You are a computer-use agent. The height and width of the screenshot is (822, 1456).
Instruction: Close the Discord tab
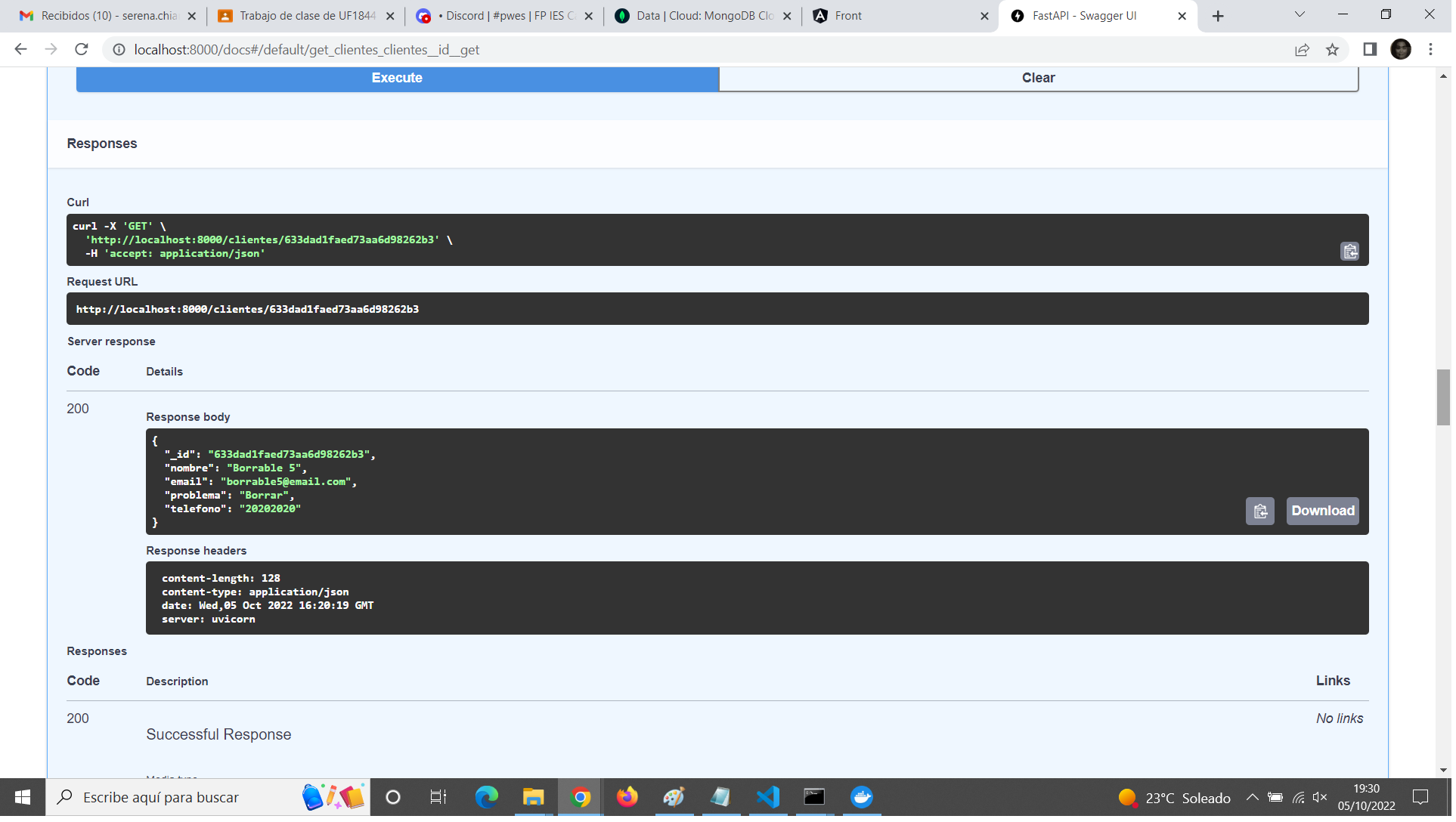pos(590,16)
